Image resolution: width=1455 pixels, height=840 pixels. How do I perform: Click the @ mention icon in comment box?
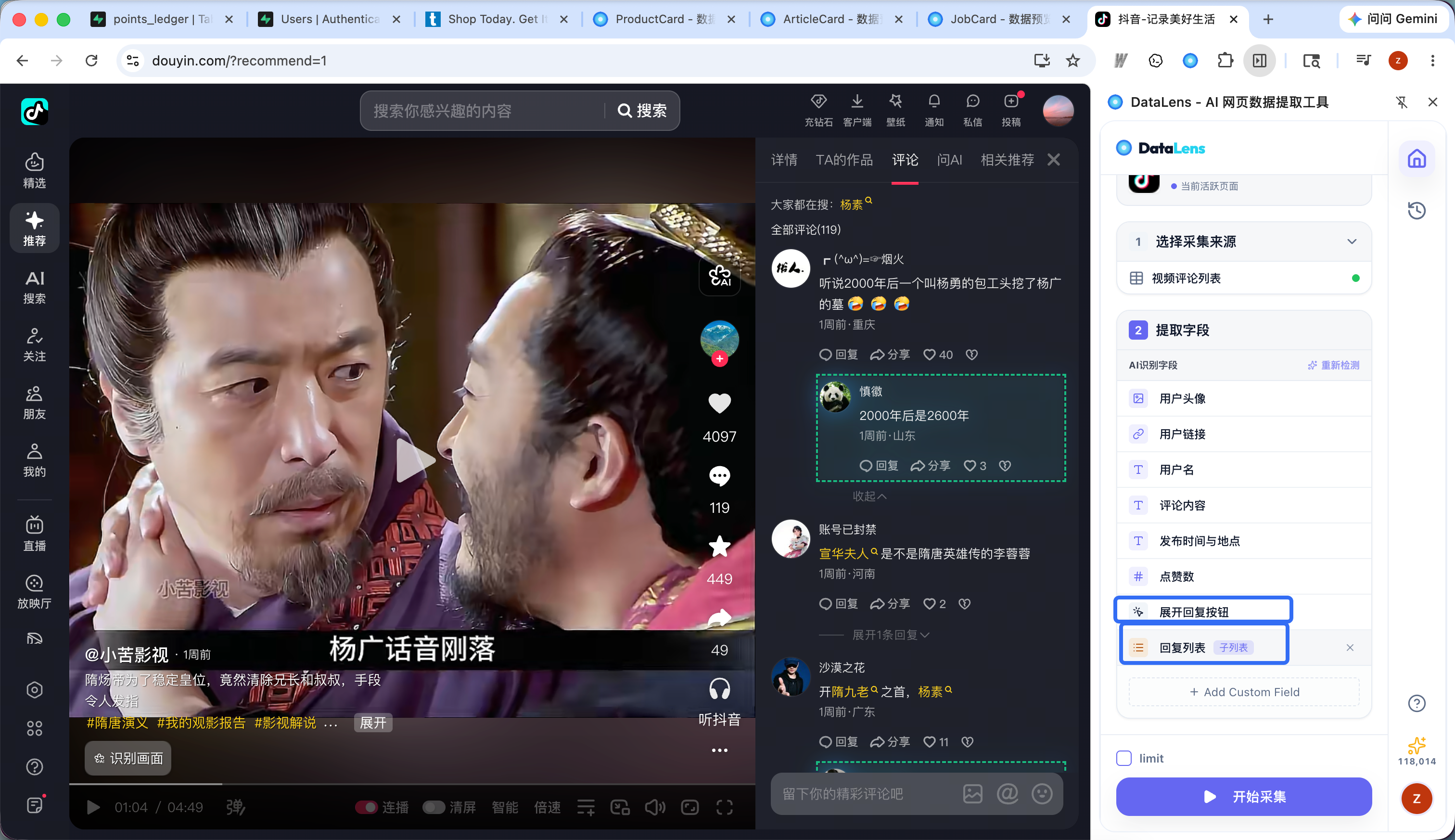[x=1008, y=794]
